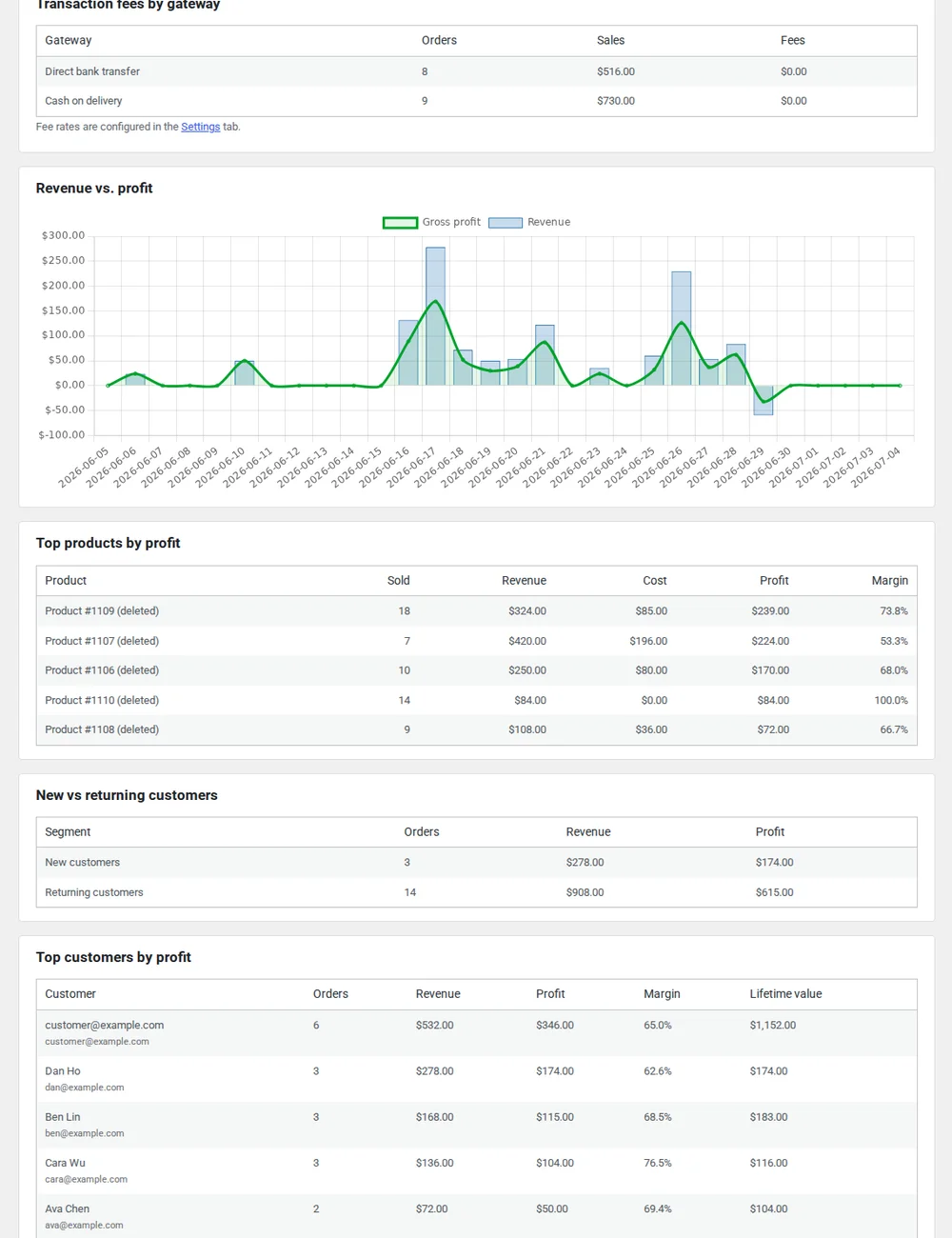Select the Returning customers segment row

(x=476, y=892)
